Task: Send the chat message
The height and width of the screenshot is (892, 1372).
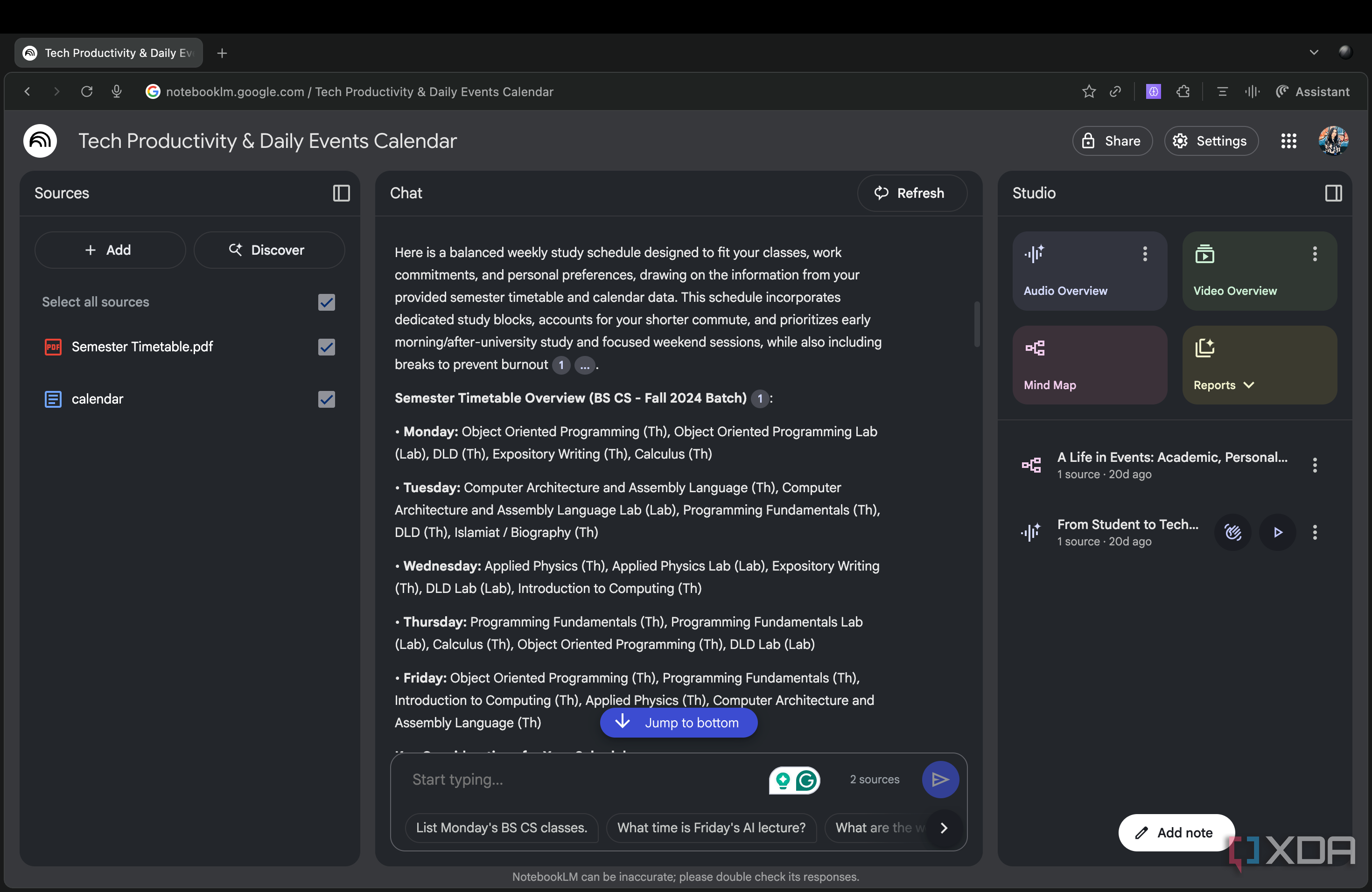Action: (x=940, y=779)
